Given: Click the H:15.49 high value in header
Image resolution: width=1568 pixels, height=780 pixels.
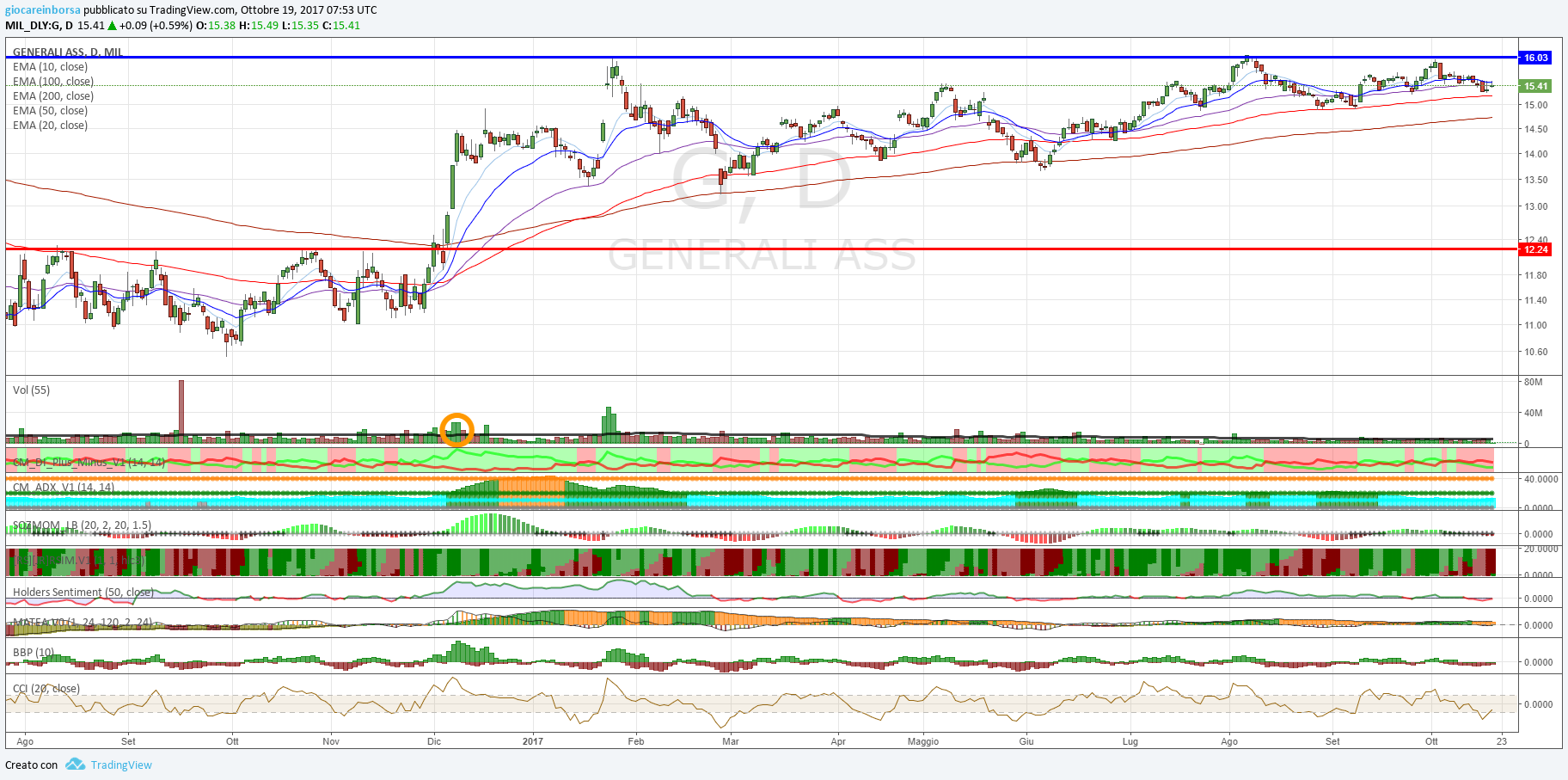Looking at the screenshot, I should tap(259, 26).
